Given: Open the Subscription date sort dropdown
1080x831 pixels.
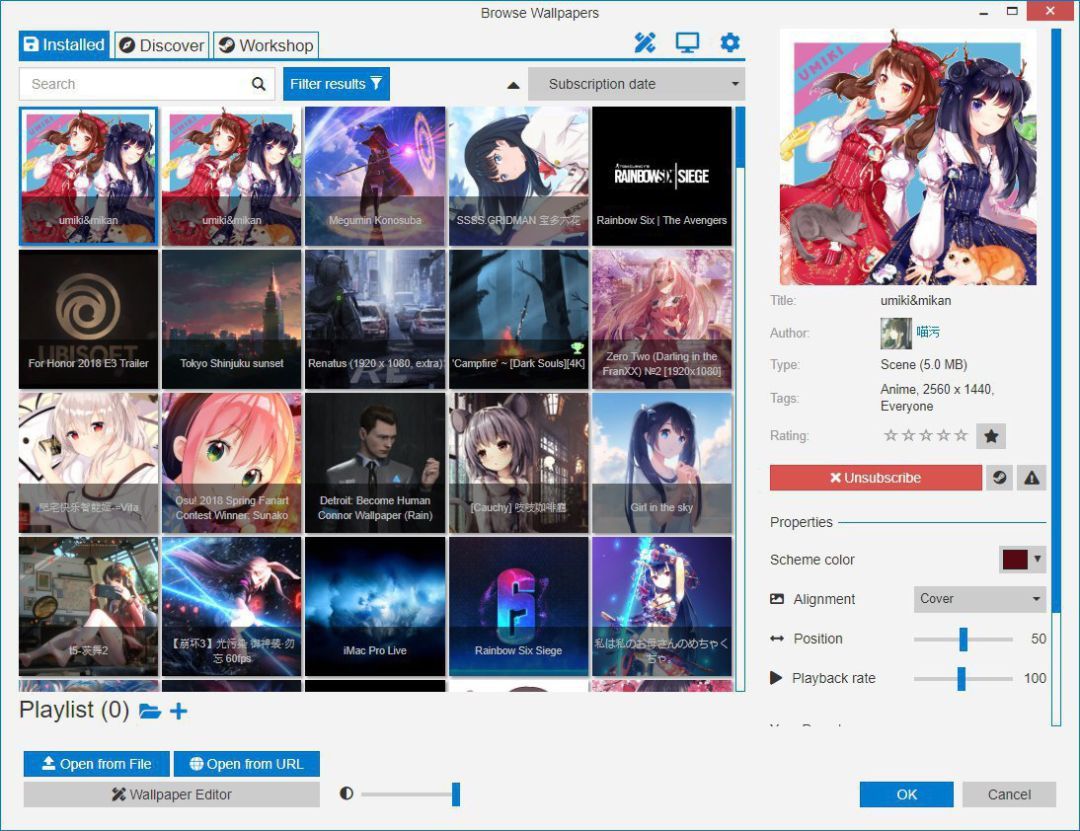Looking at the screenshot, I should pos(636,84).
